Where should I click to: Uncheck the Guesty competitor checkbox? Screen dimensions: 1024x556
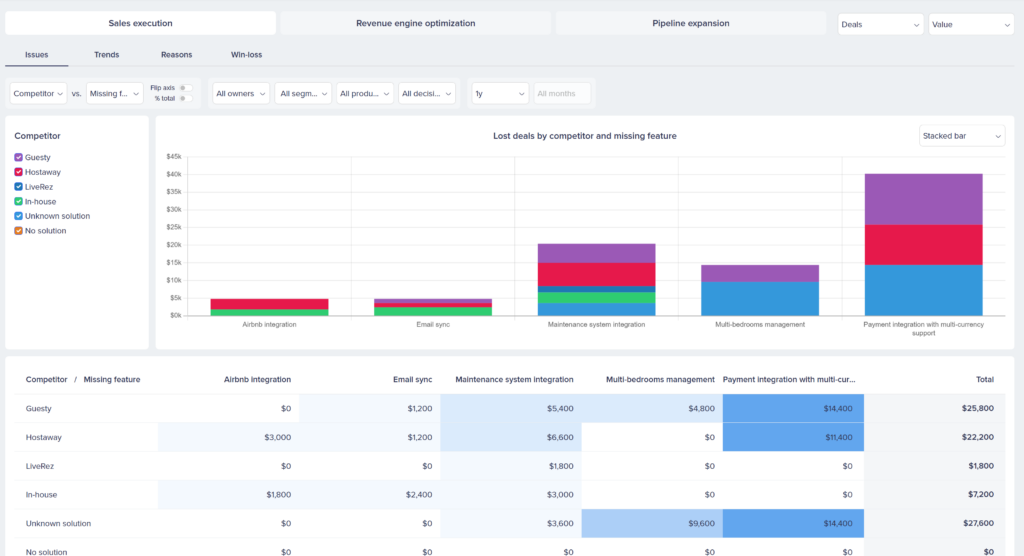(19, 158)
